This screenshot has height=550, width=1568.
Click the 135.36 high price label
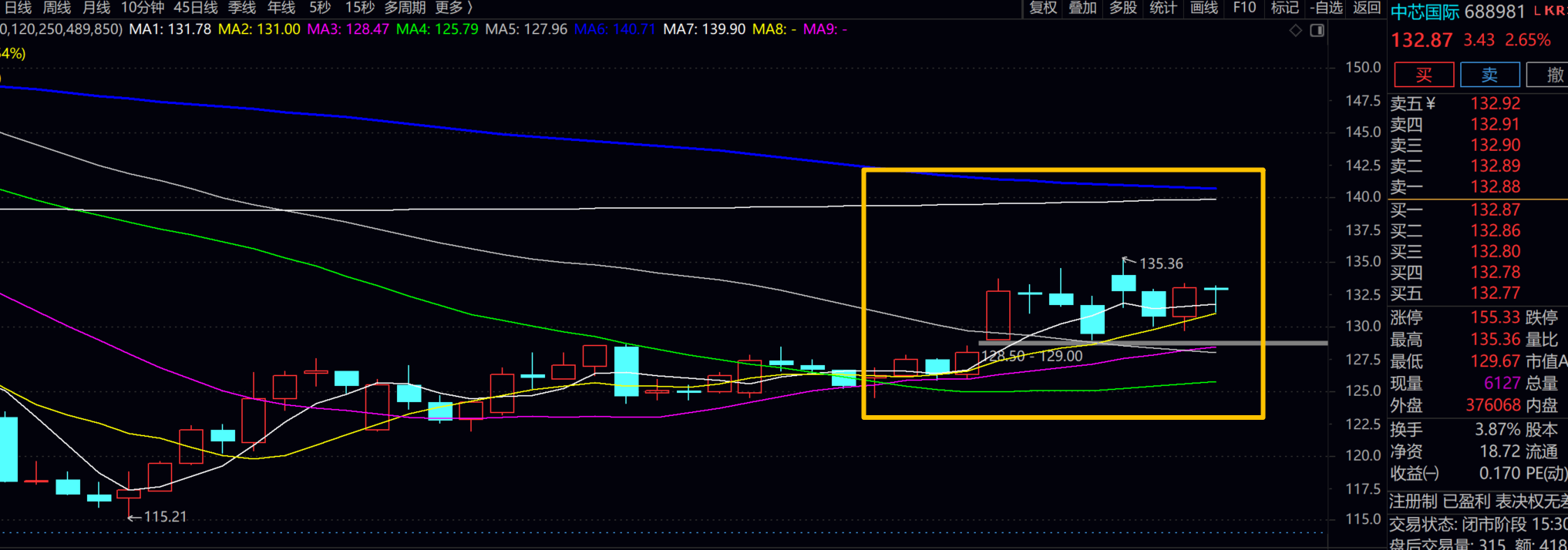coord(1161,264)
